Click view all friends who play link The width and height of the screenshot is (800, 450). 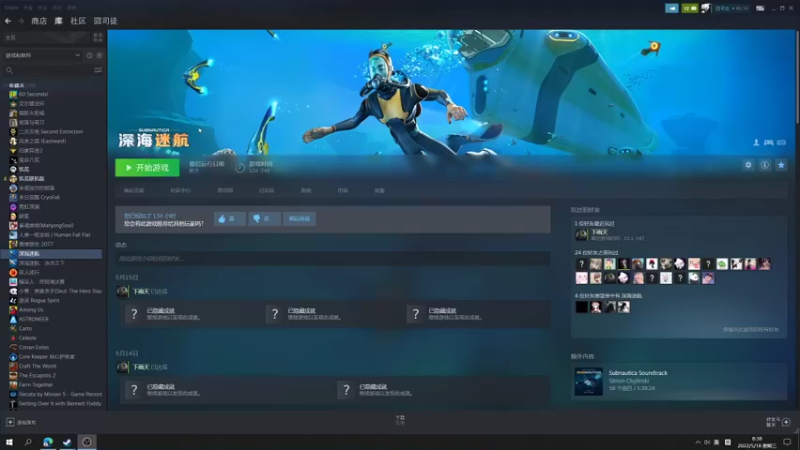point(751,330)
